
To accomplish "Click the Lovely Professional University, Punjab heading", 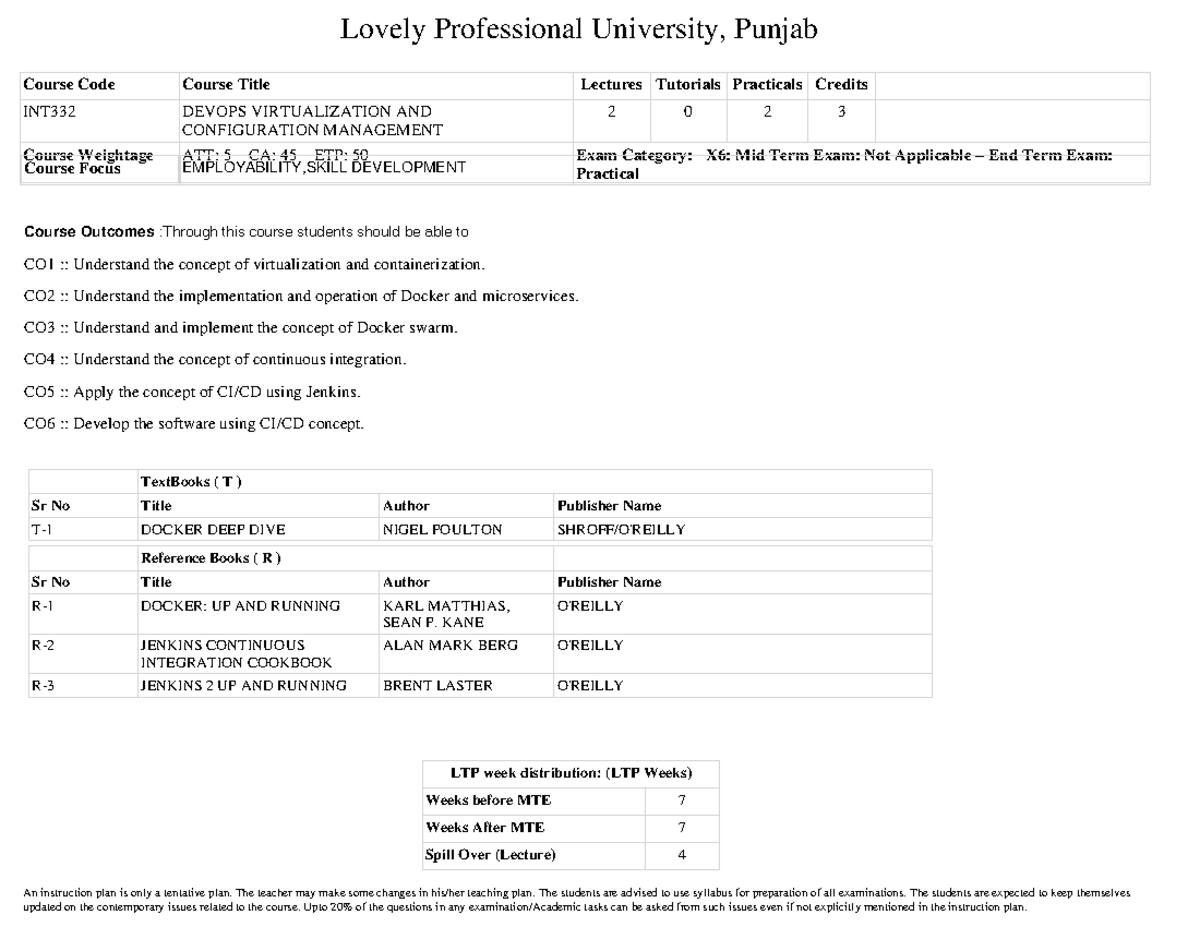I will pos(578,30).
